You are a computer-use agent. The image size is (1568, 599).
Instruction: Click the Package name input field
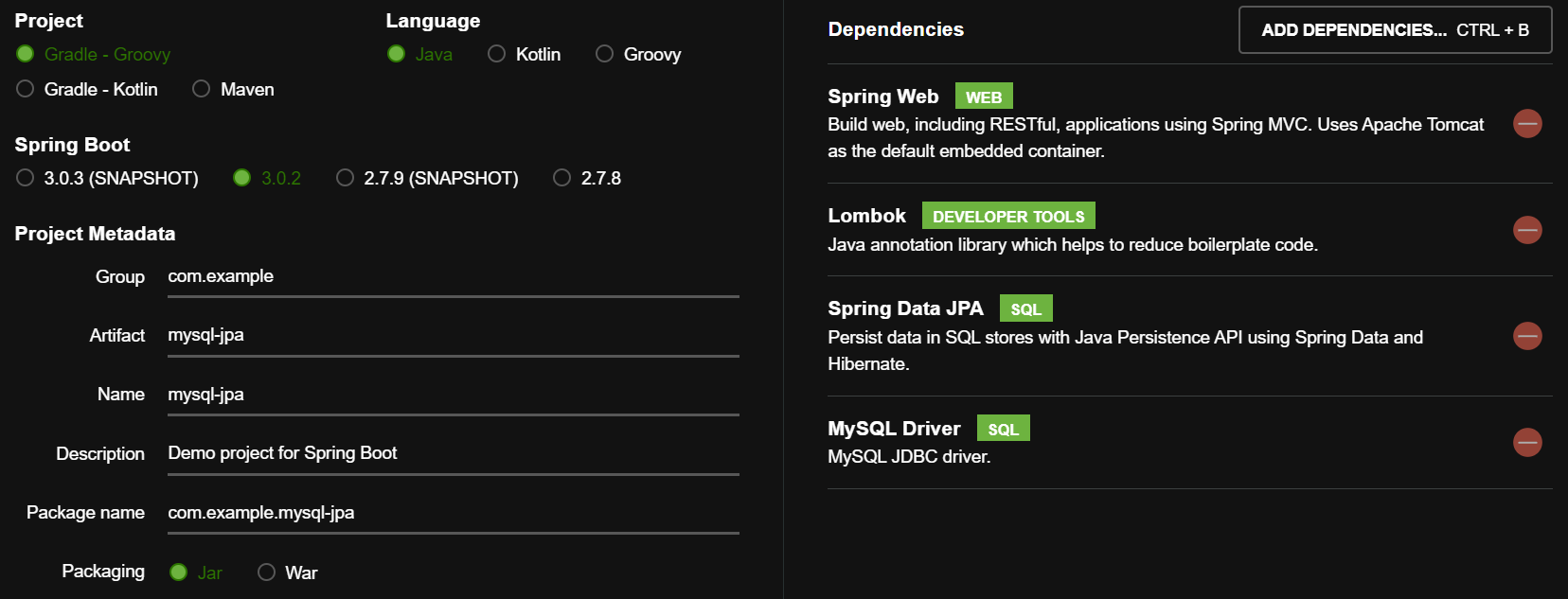tap(454, 514)
